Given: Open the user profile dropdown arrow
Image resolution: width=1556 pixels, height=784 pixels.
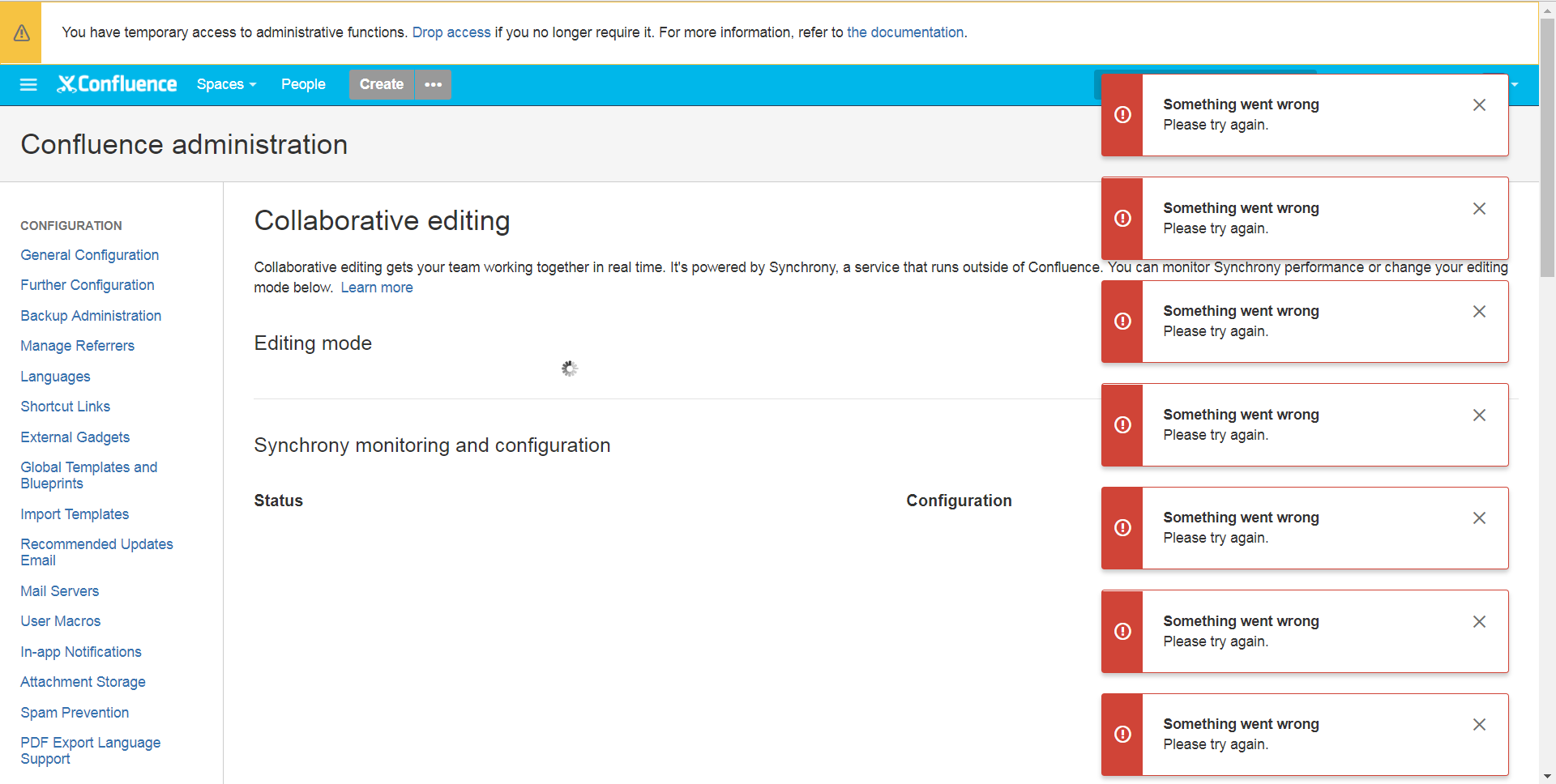Looking at the screenshot, I should 1514,84.
